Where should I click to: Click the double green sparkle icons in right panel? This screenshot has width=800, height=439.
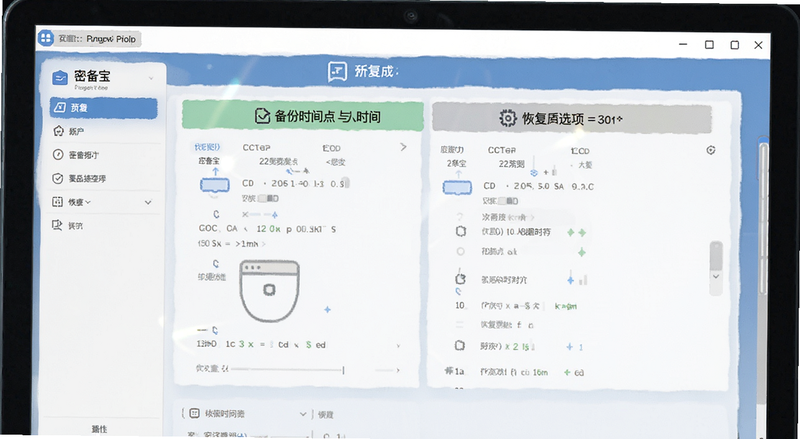click(x=577, y=233)
